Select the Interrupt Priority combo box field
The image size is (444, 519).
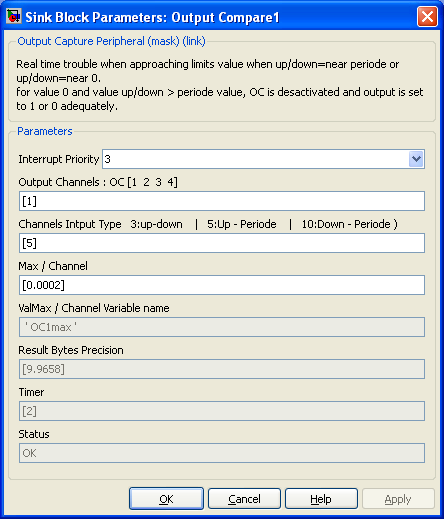point(263,159)
